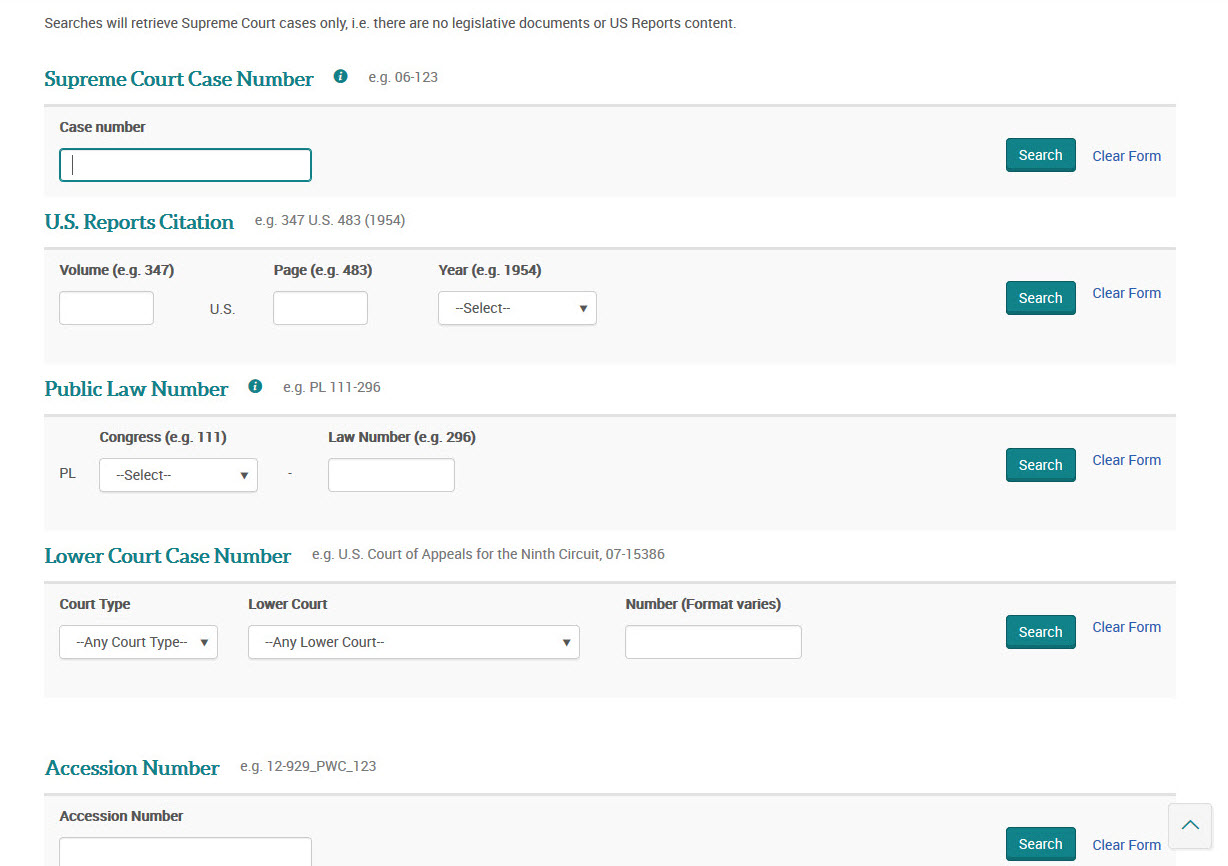Expand the Lower Court dropdown
Viewport: 1228px width, 866px height.
point(413,642)
